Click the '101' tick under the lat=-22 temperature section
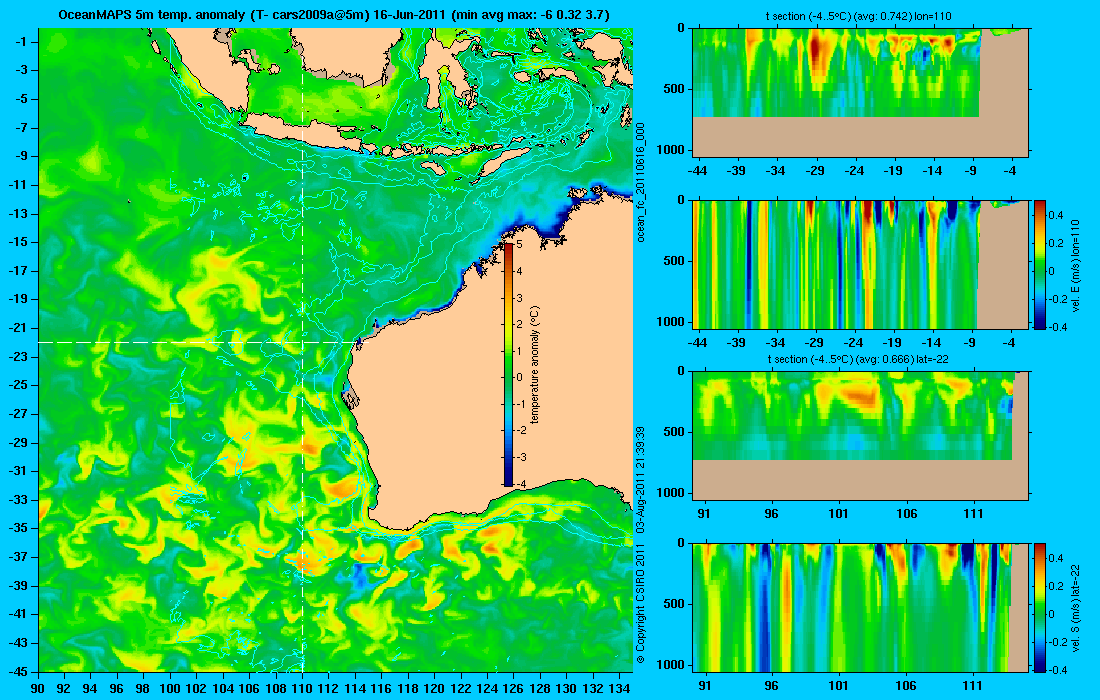Image resolution: width=1100 pixels, height=700 pixels. pyautogui.click(x=838, y=513)
